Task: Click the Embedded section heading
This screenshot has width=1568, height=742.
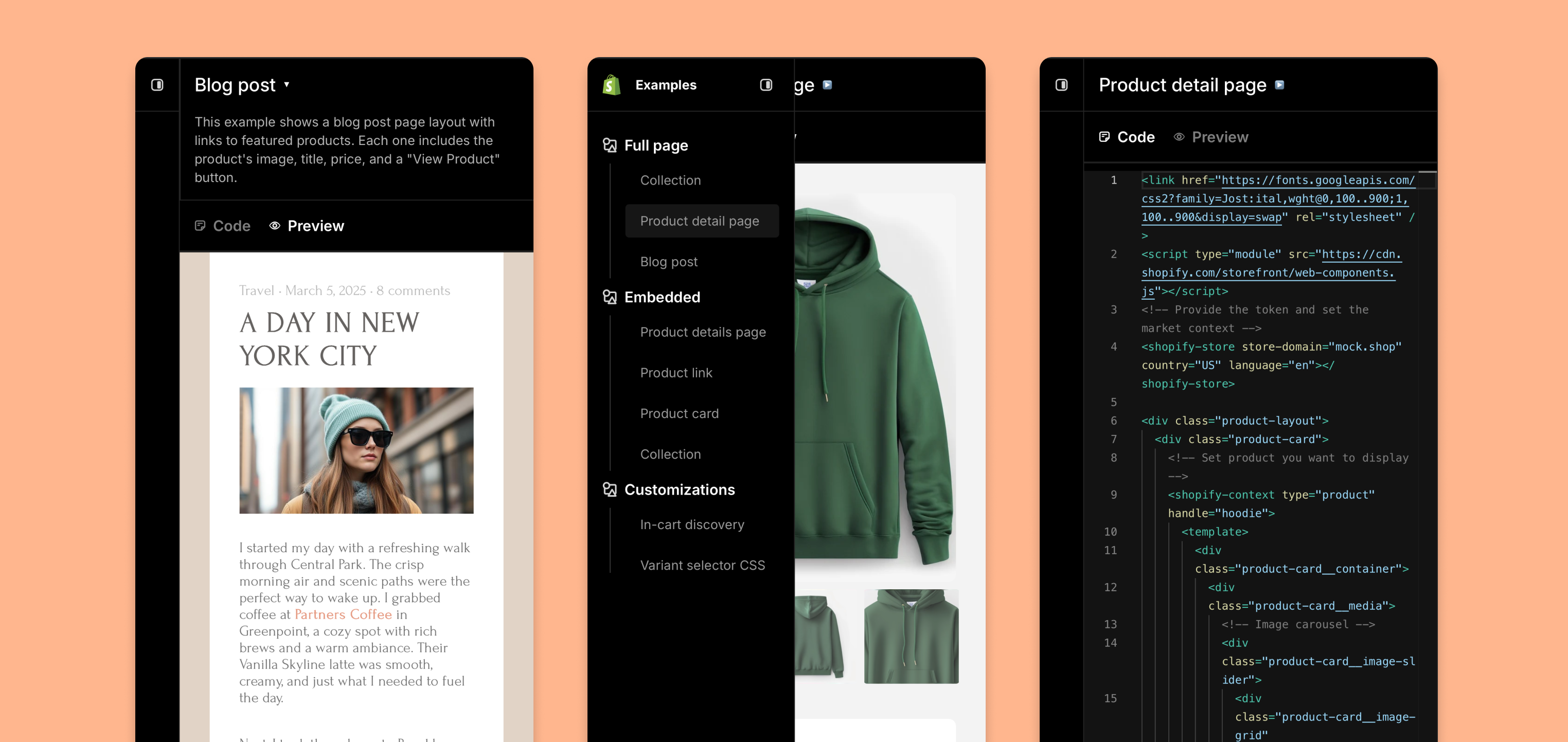Action: 662,296
